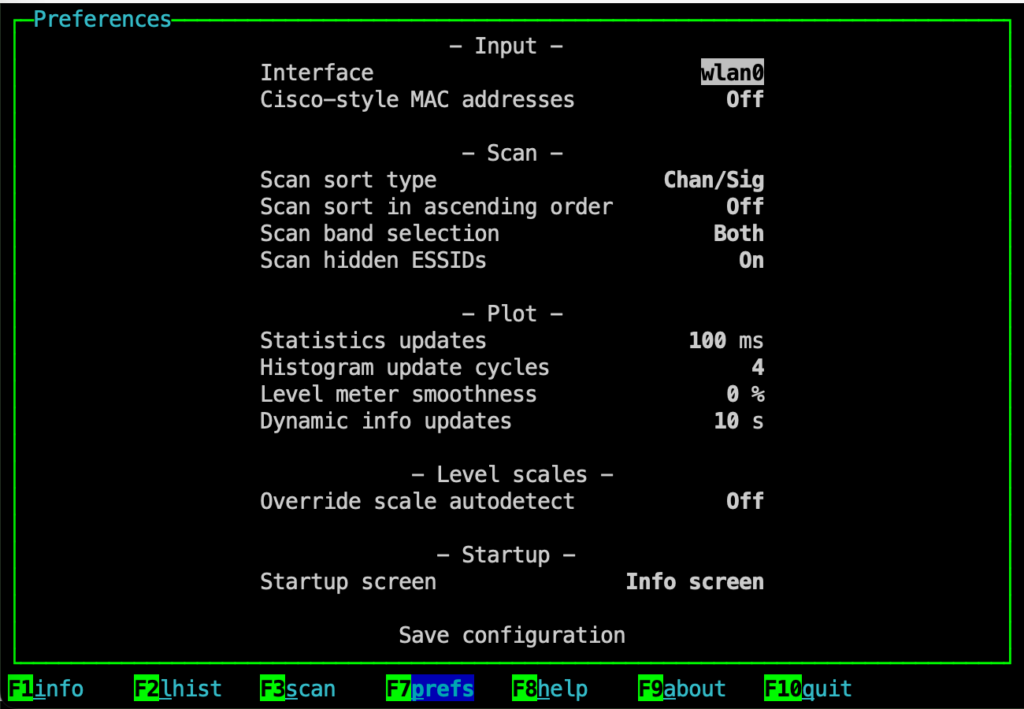1024x709 pixels.
Task: Click the Dynamic info updates label
Action: coord(385,420)
